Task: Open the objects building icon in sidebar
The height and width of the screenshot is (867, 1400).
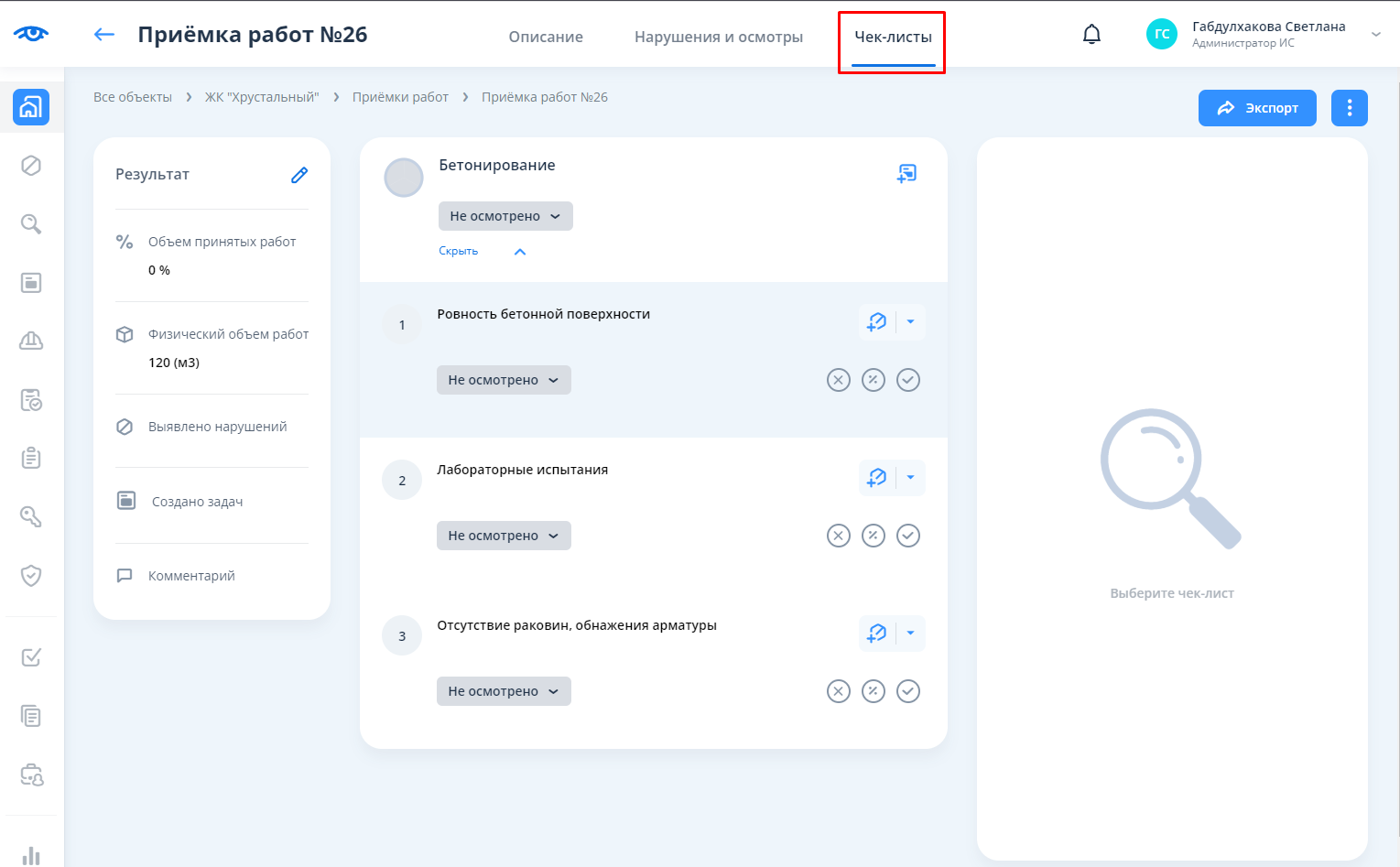Action: click(x=31, y=107)
